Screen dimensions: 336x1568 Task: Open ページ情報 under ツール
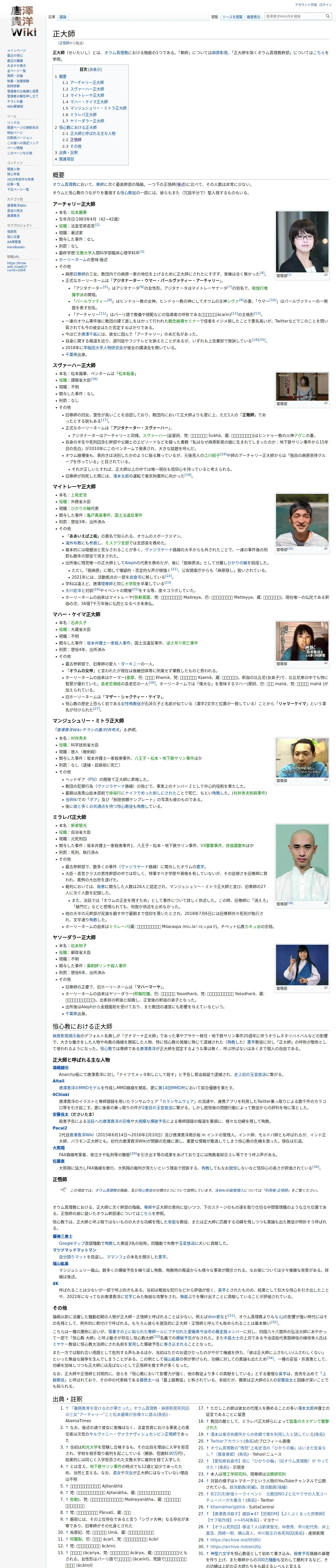pos(15,148)
